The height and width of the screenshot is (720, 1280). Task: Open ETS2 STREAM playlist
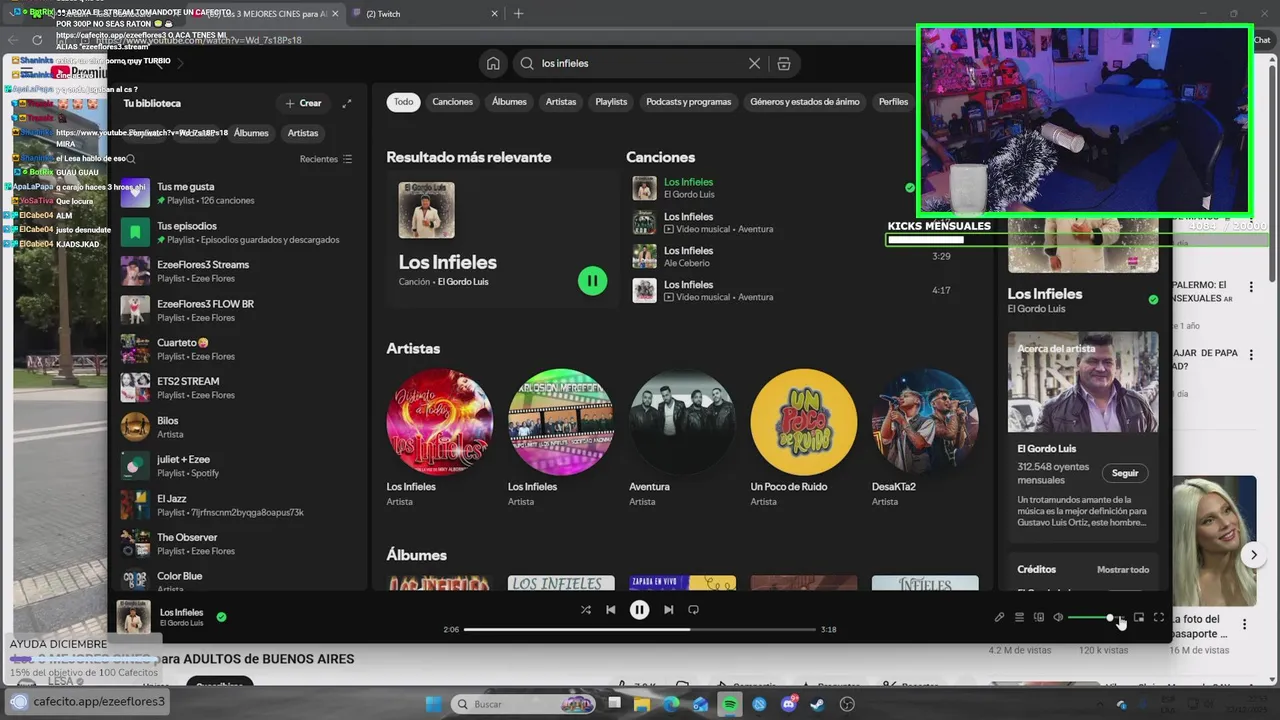(238, 388)
